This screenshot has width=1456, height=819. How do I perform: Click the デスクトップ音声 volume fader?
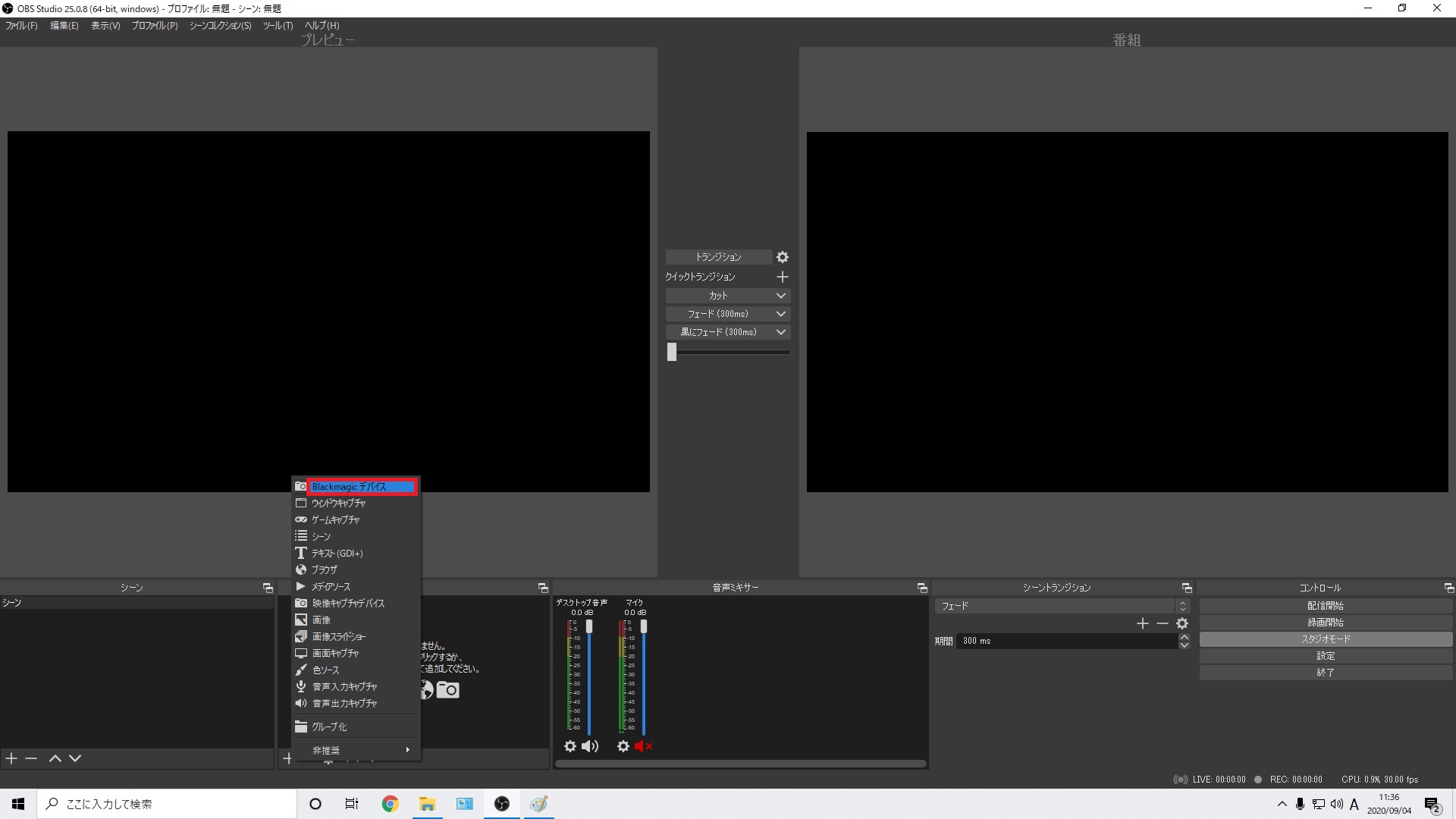pos(589,626)
